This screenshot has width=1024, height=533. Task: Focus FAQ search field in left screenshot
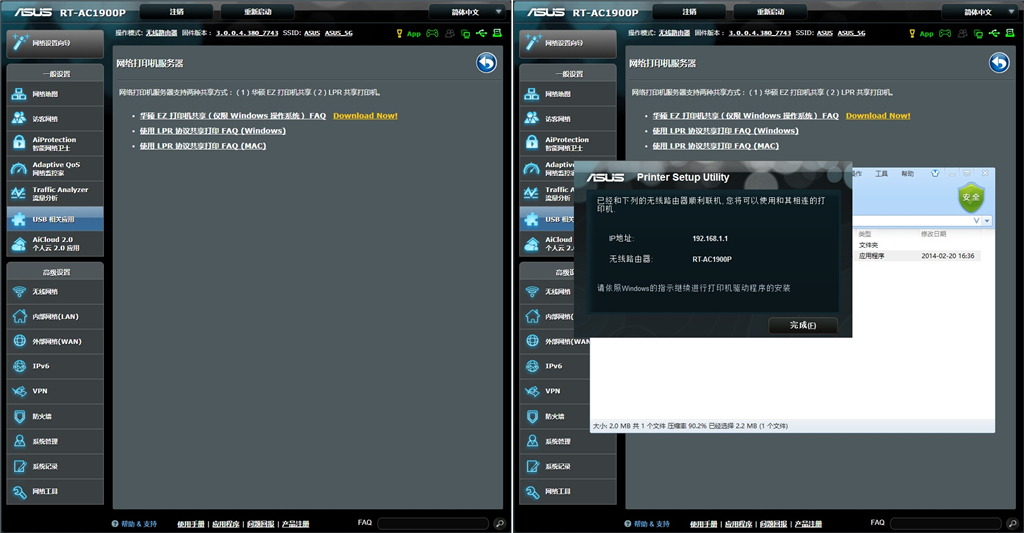point(433,523)
